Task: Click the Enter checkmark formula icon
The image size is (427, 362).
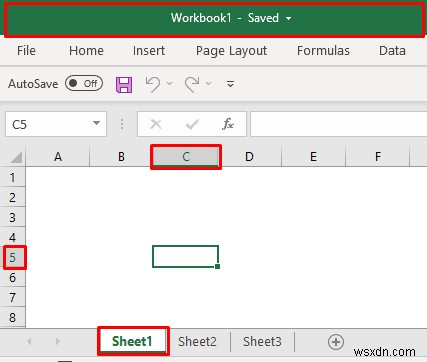Action: coord(192,124)
